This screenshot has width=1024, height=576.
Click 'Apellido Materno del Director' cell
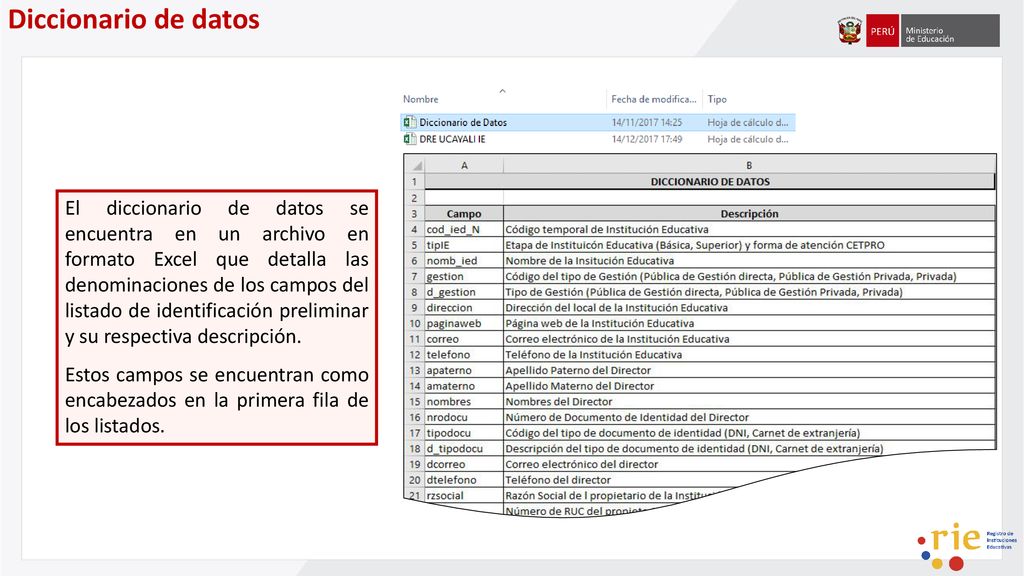749,386
